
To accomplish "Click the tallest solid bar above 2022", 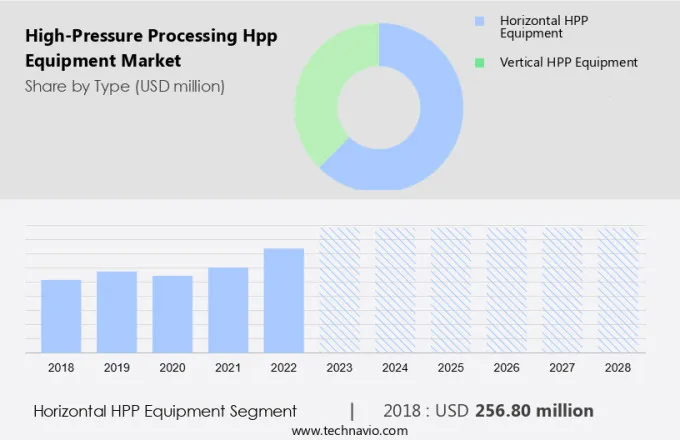I will 284,300.
